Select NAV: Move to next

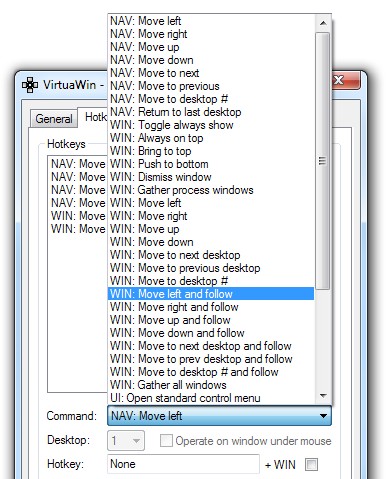pyautogui.click(x=211, y=73)
